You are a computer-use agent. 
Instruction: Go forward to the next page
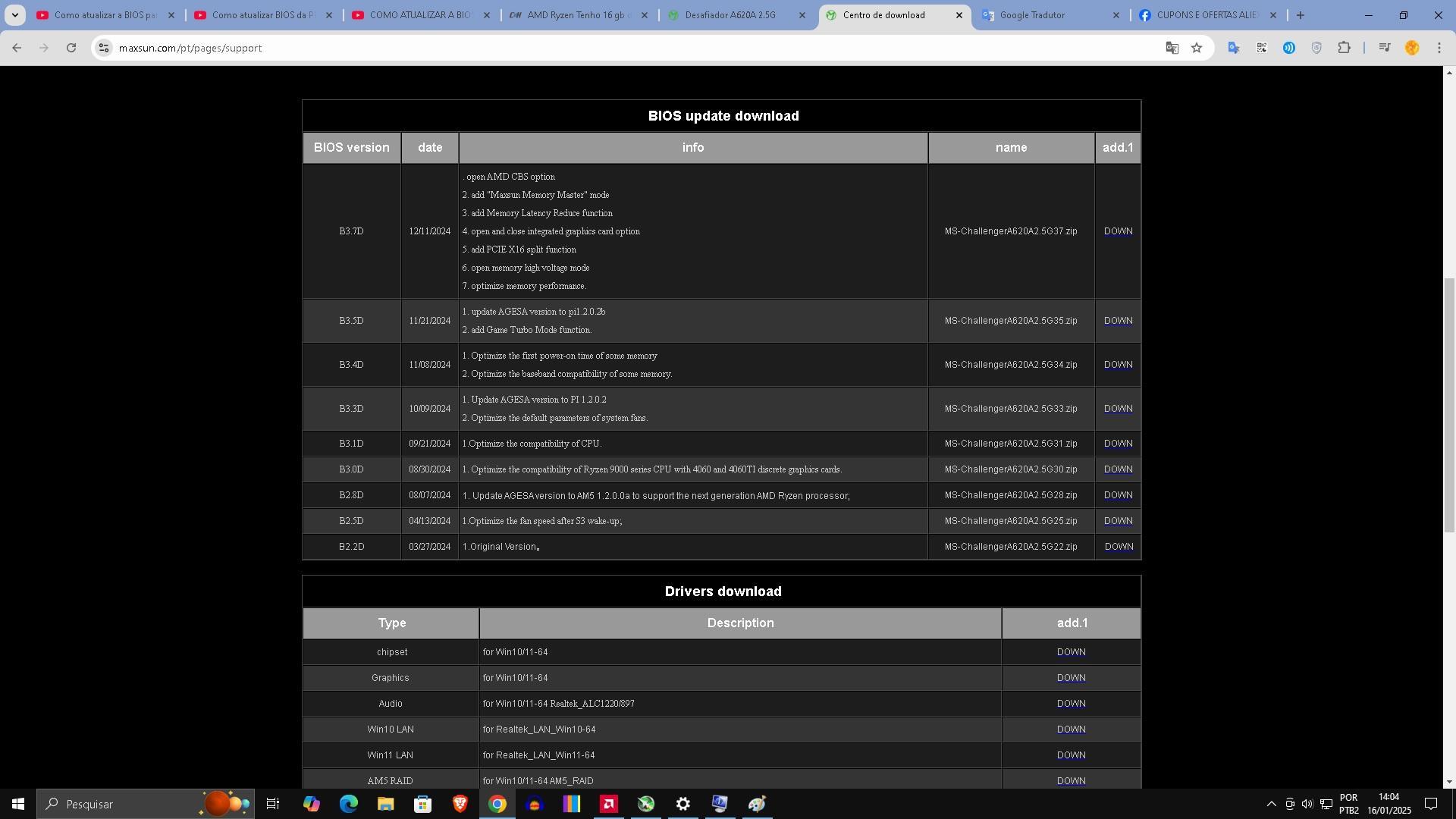click(x=44, y=48)
